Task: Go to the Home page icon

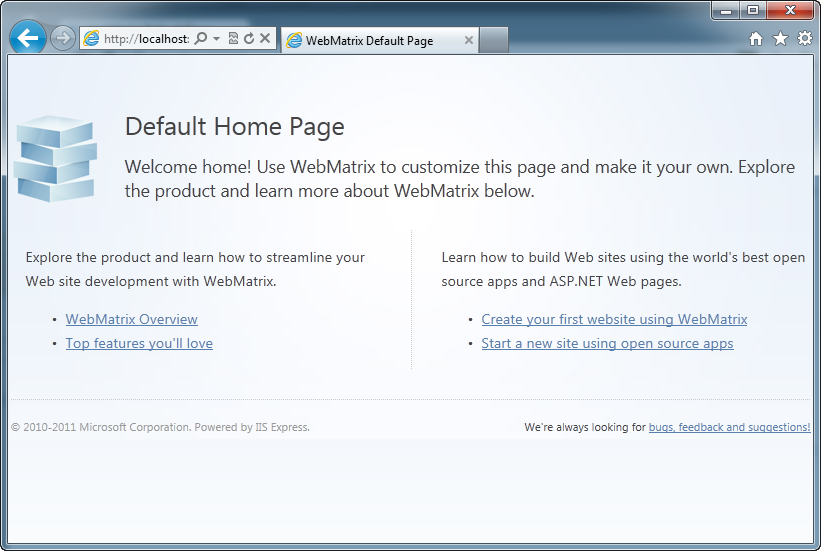Action: 756,38
